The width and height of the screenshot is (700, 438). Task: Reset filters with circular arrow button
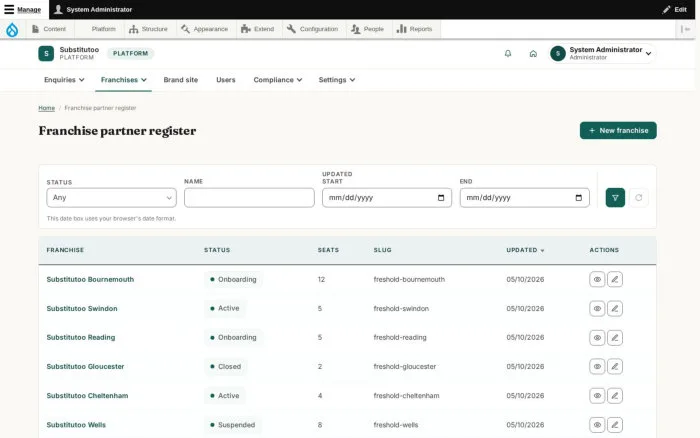coord(639,198)
